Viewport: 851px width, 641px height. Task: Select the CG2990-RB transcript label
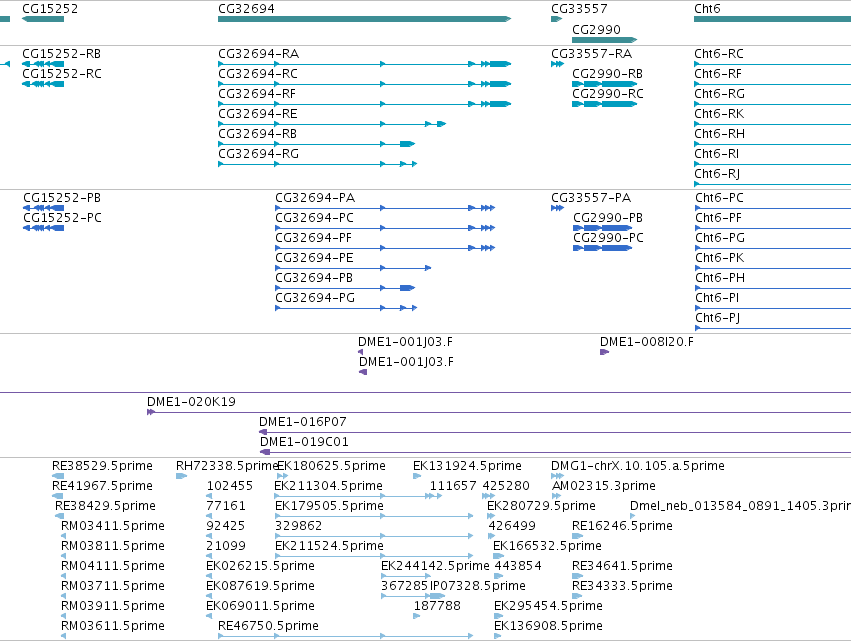[608, 74]
